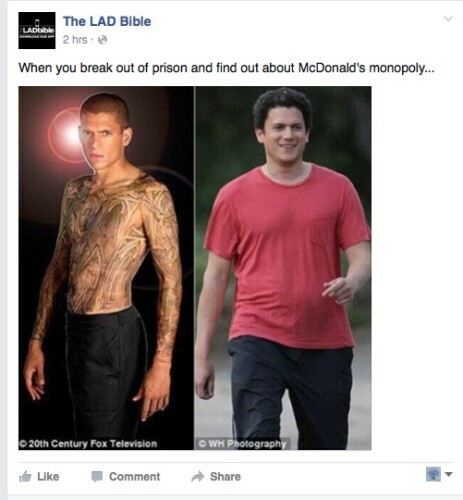Screen dimensions: 463x500
Task: Click the globe public audience icon
Action: tap(103, 40)
